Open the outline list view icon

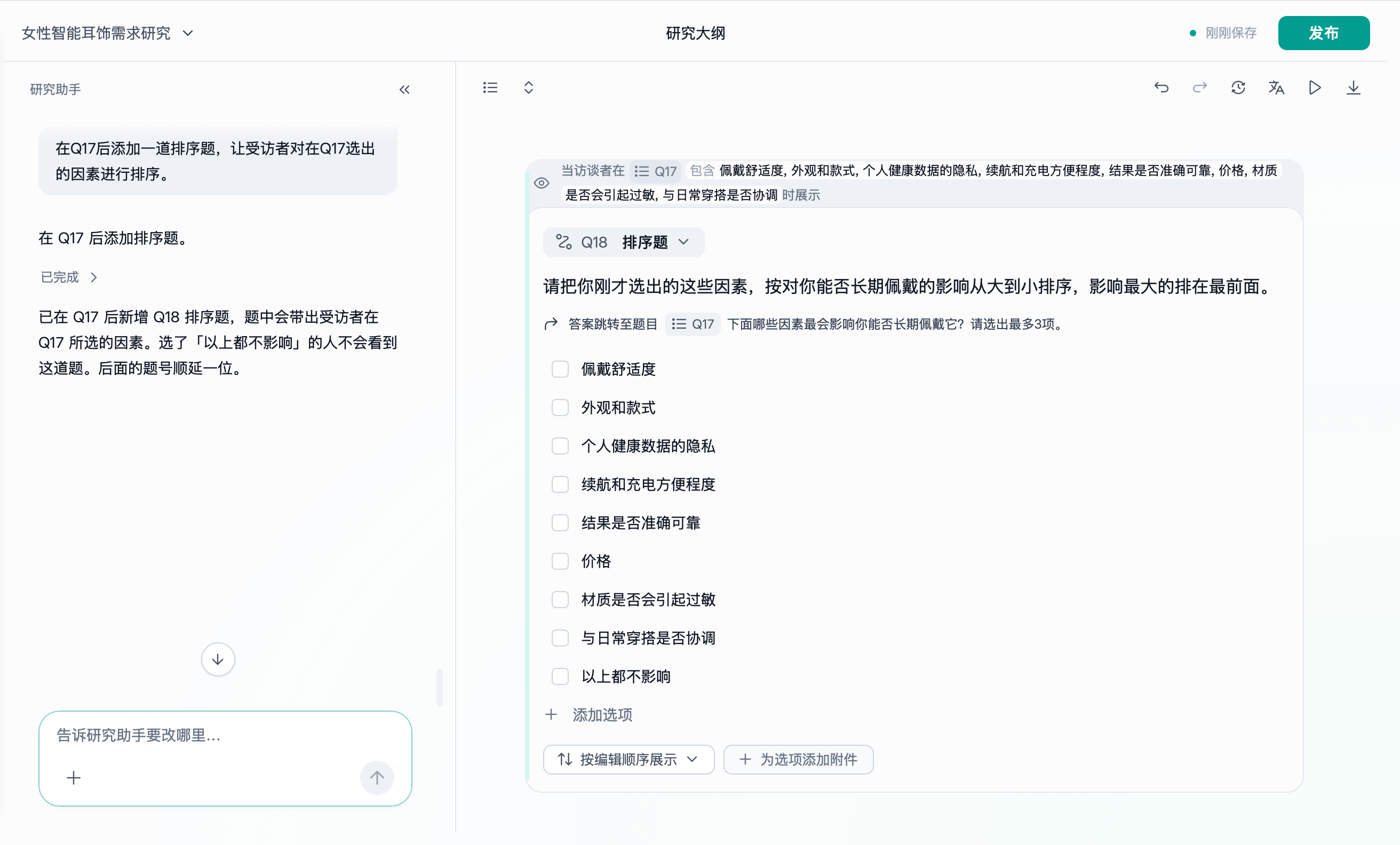coord(490,87)
